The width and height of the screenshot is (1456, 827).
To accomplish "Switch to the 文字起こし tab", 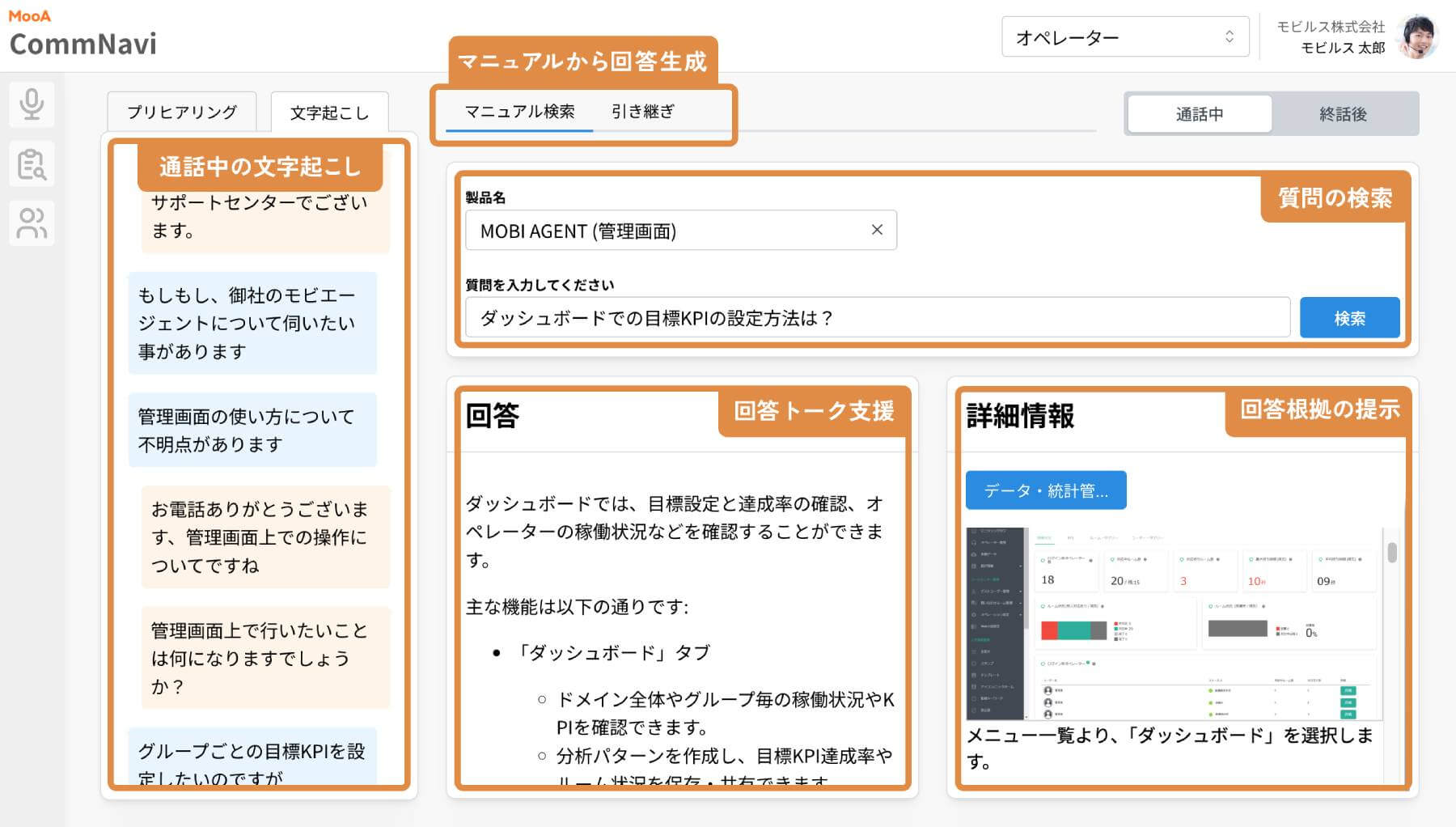I will (329, 112).
